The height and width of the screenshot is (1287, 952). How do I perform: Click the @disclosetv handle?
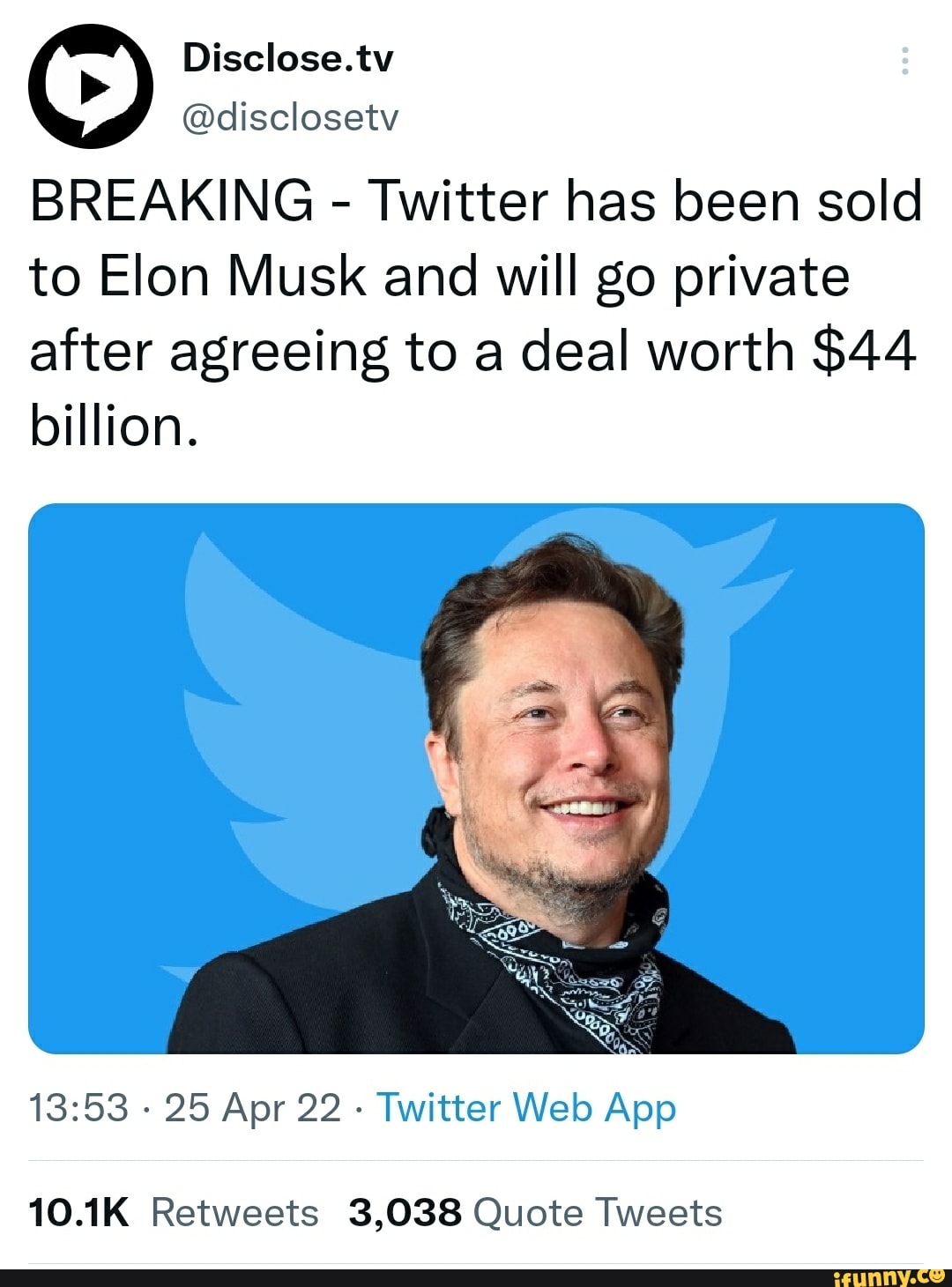coord(291,118)
